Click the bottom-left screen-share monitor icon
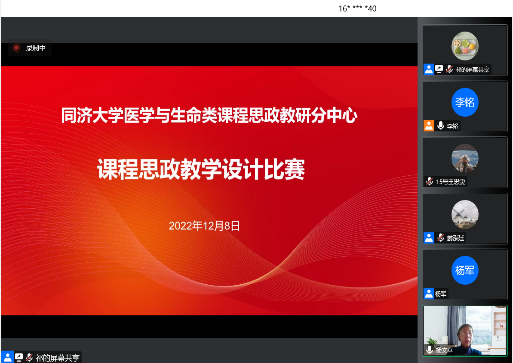 pyautogui.click(x=19, y=357)
